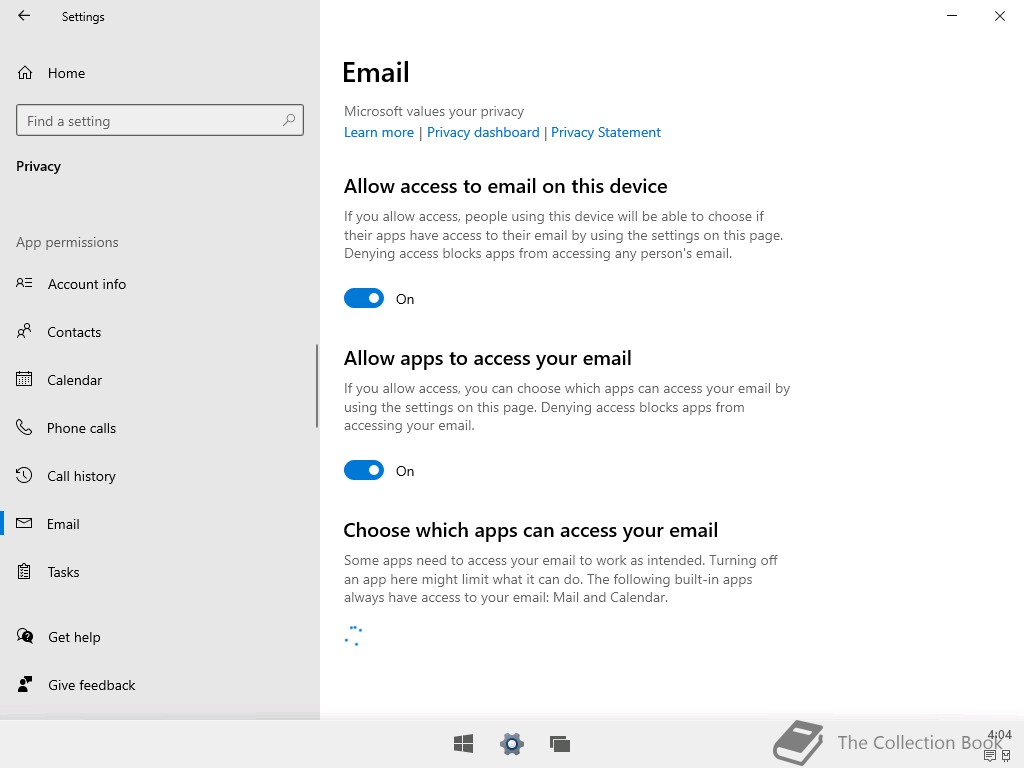Click the Tasks clipboard icon
Screen dimensions: 1024x768
24,571
